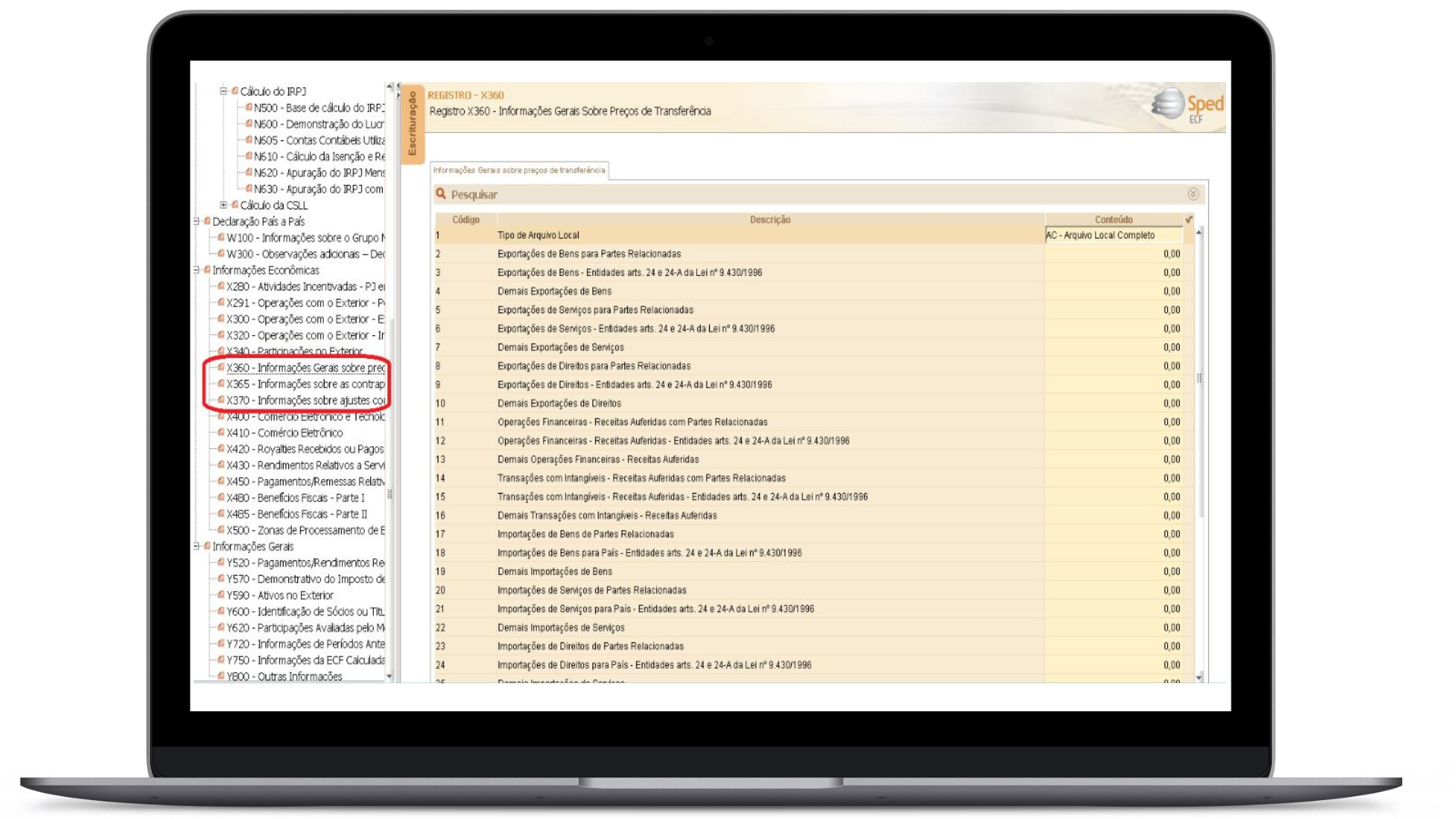The image size is (1456, 819).
Task: Click the check icon above Conteúdo column
Action: tap(1188, 219)
